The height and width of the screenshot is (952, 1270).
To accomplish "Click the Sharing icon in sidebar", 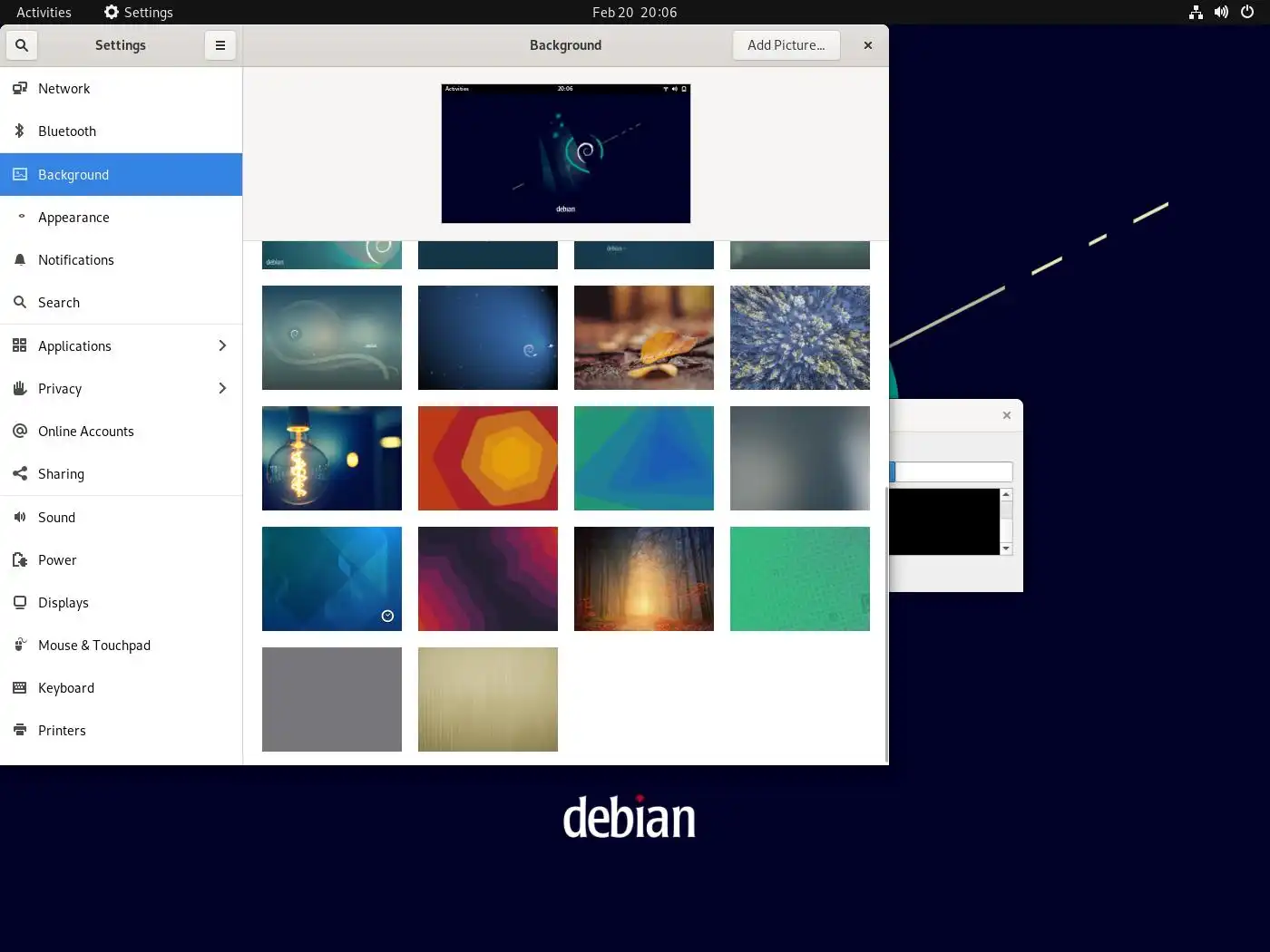I will point(20,473).
